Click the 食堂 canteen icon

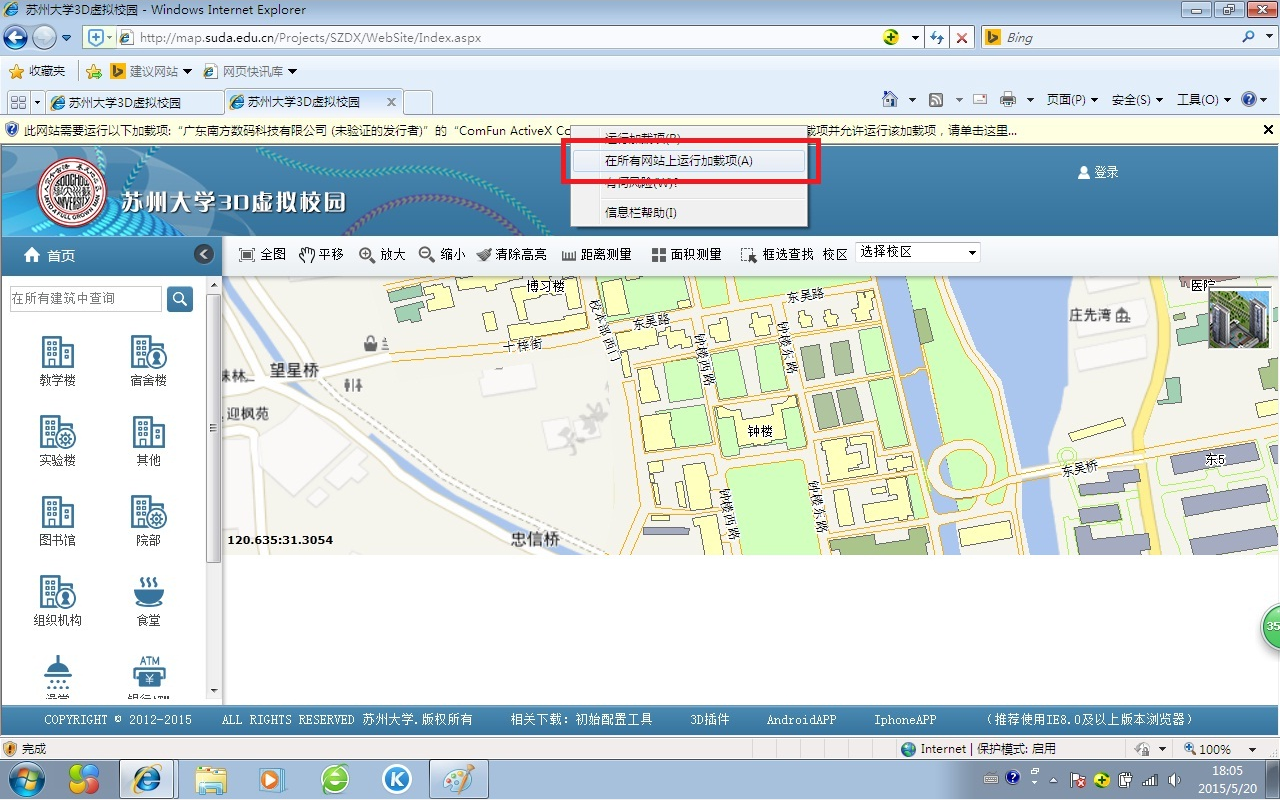pyautogui.click(x=148, y=593)
